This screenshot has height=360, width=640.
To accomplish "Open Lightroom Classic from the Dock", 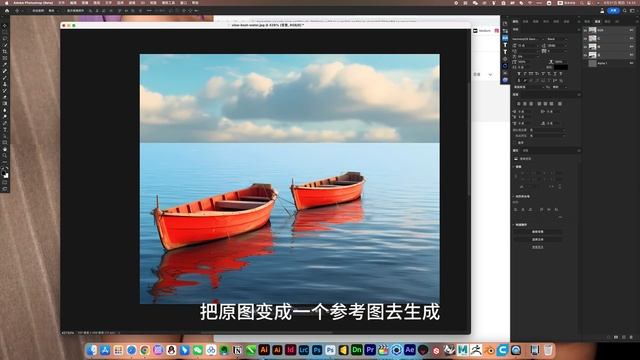I will click(x=304, y=350).
